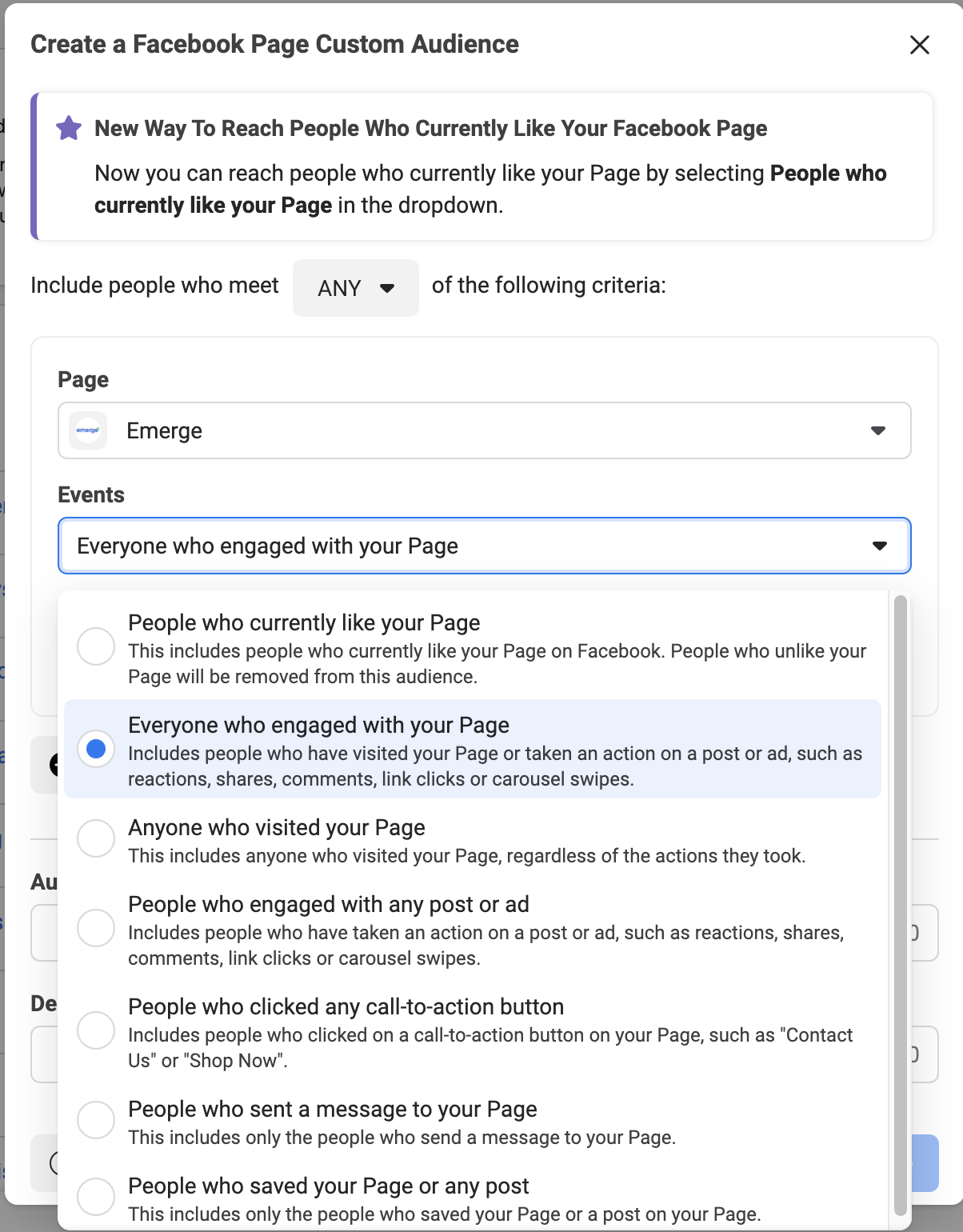Collapse the Events dropdown showing Everyone who engaged
Viewport: 963px width, 1232px height.
(485, 546)
